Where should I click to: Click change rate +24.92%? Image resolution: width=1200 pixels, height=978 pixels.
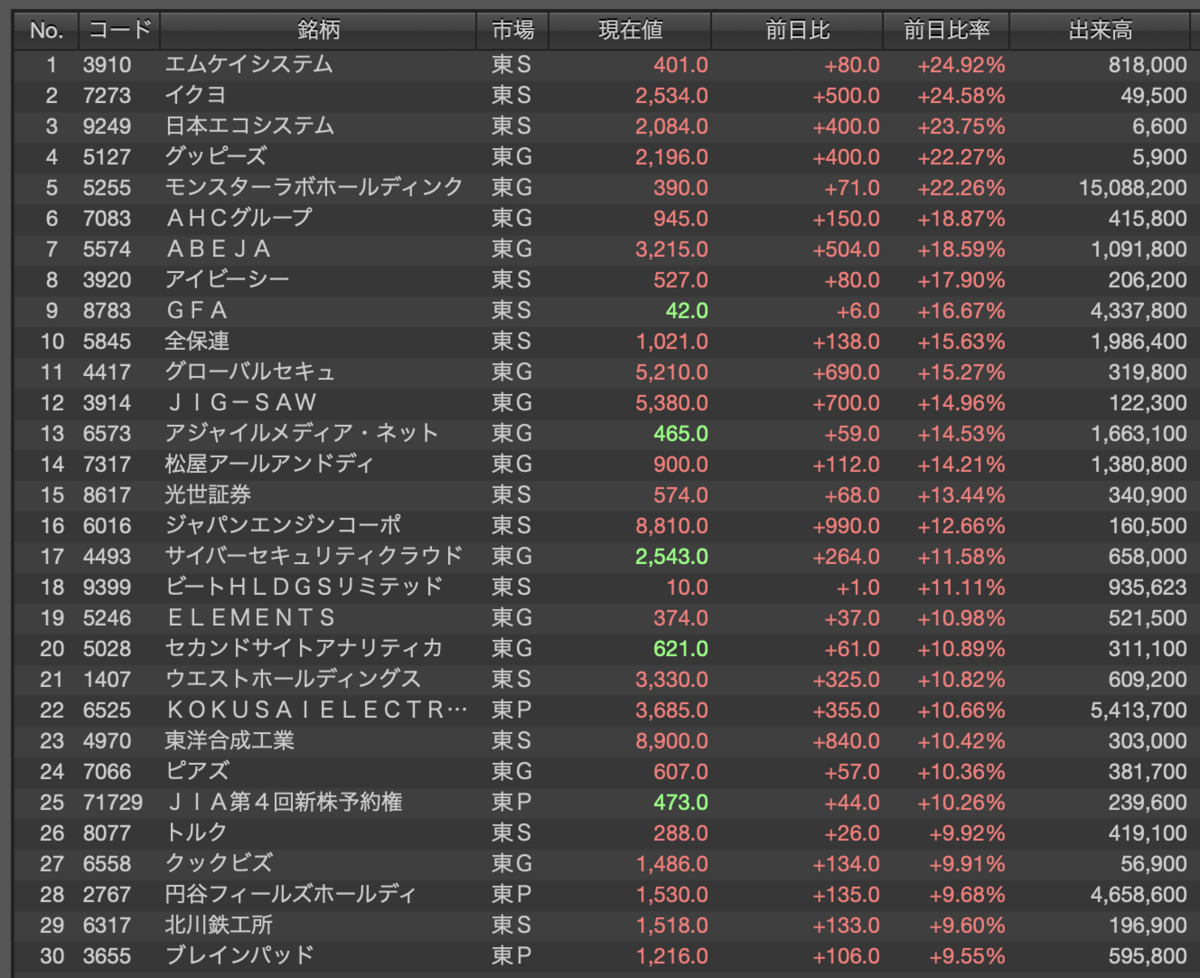(x=961, y=65)
